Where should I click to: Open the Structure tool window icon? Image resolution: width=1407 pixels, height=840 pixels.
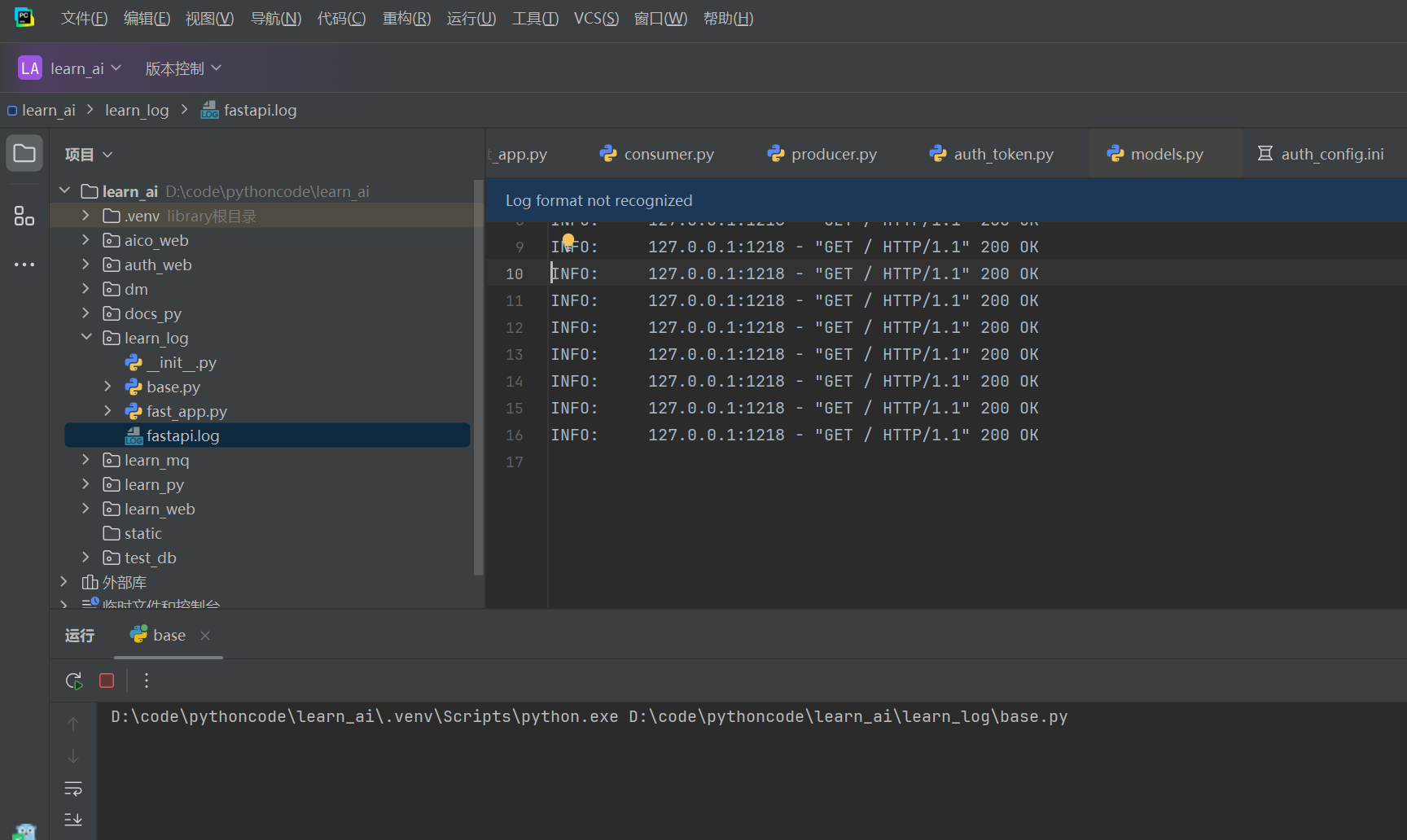[24, 216]
